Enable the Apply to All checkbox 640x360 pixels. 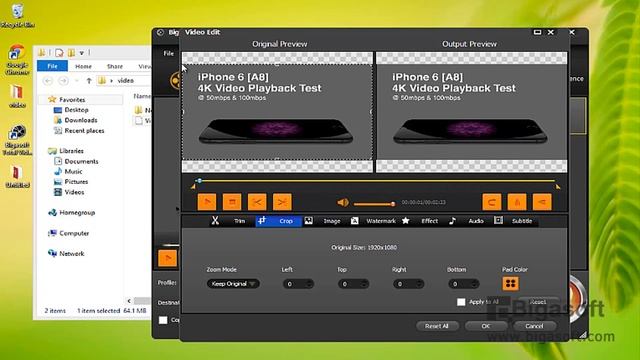461,302
